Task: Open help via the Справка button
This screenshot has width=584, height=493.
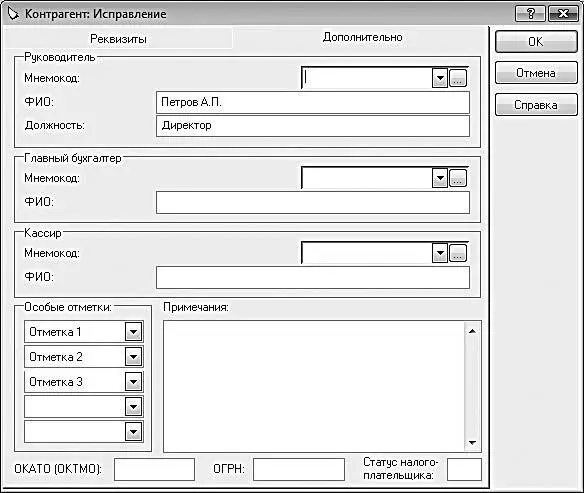Action: click(x=536, y=105)
